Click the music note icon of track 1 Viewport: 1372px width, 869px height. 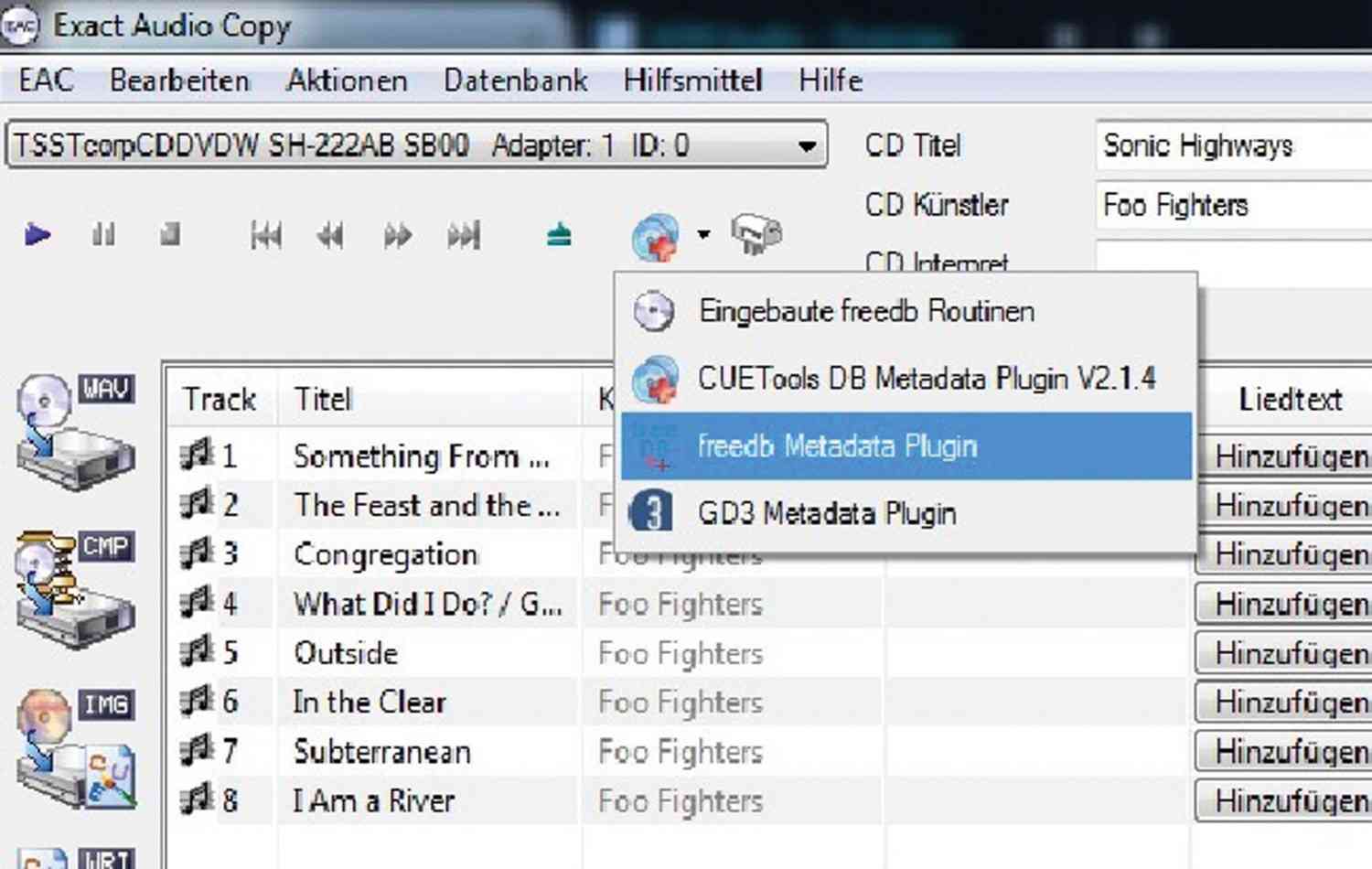196,455
